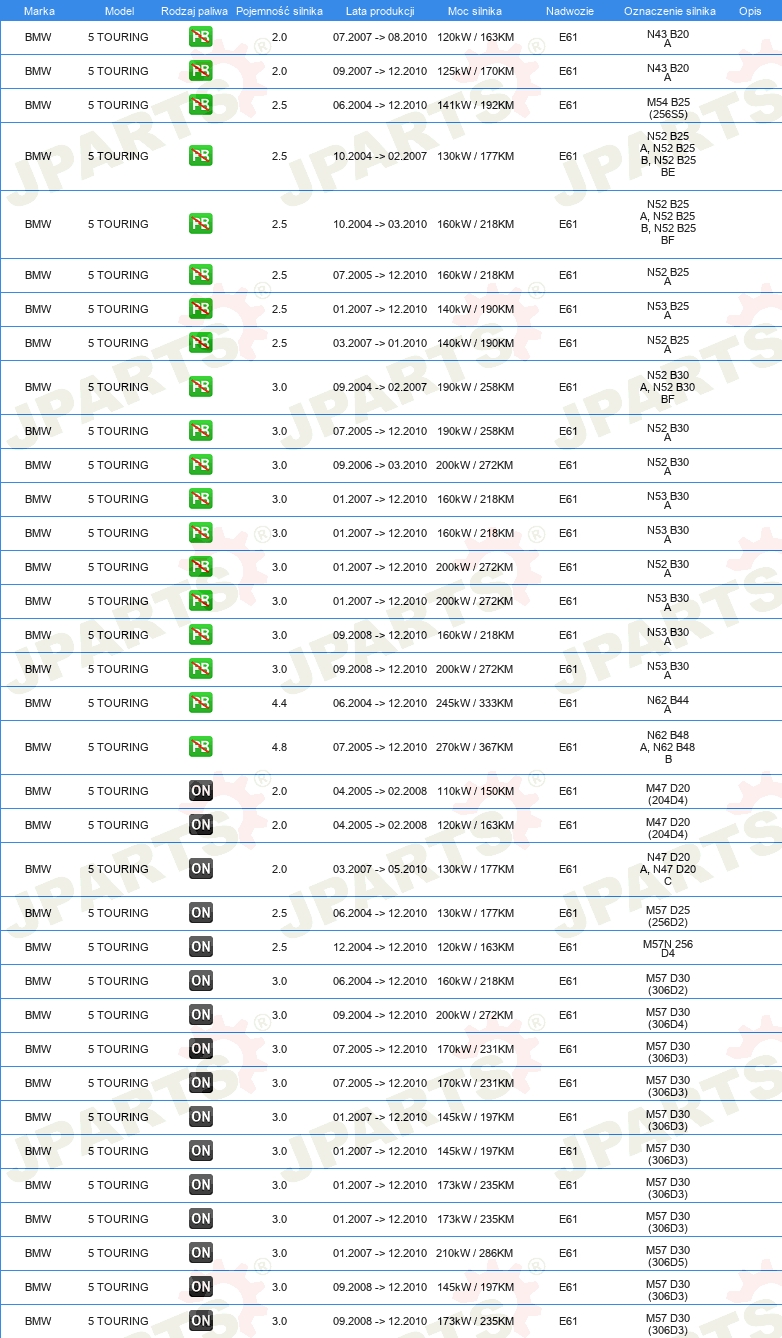Click the diesel icon for the 210kW / 286KM engine

tap(201, 1253)
